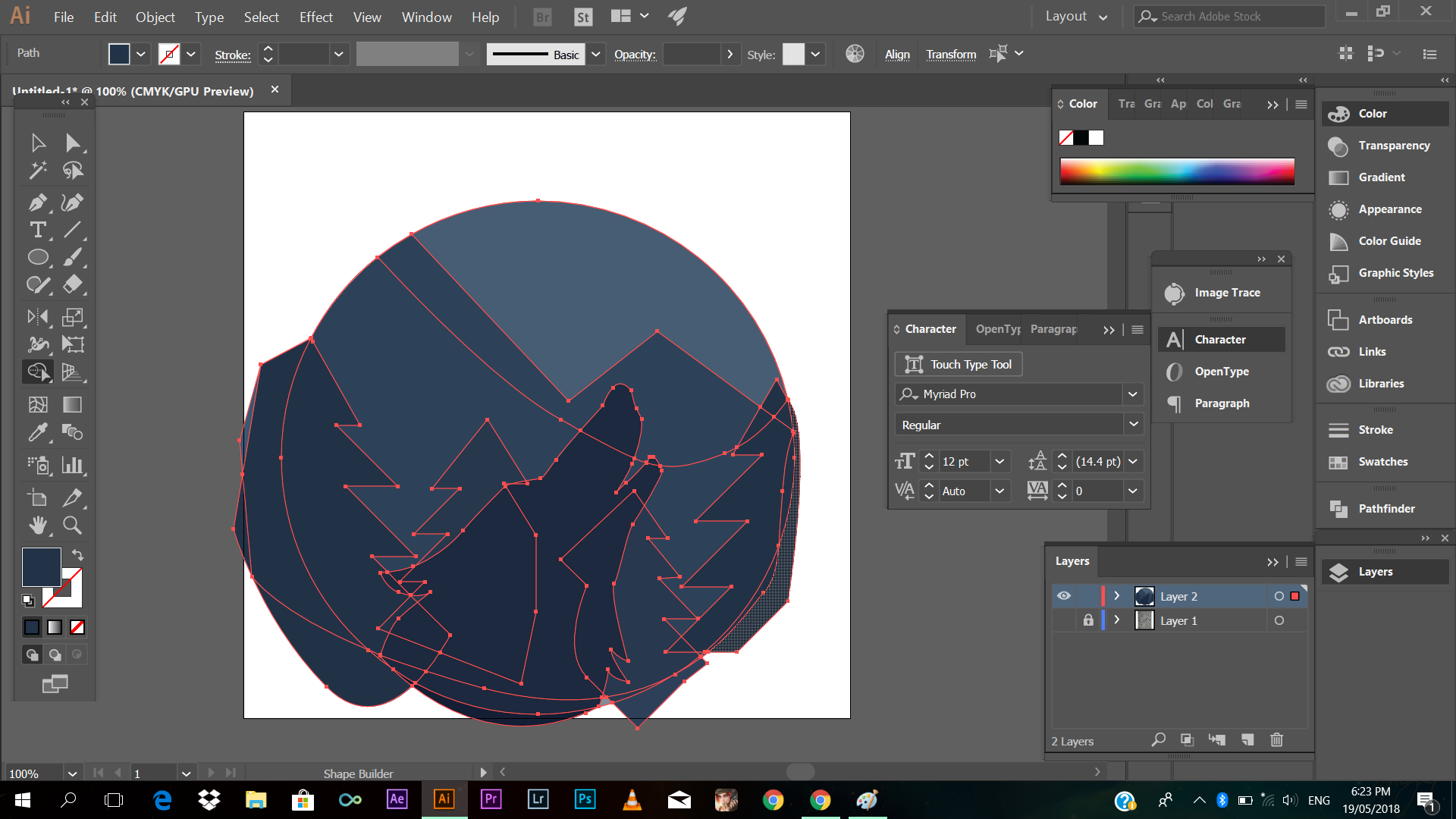
Task: Select the Gradient tool
Action: 73,404
